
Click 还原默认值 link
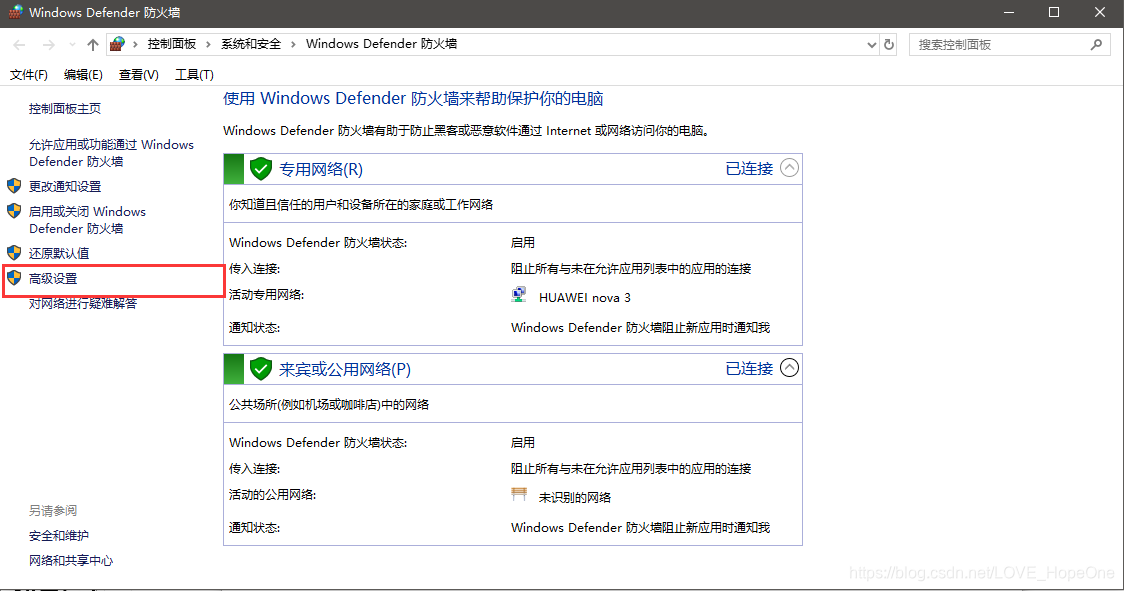click(59, 253)
